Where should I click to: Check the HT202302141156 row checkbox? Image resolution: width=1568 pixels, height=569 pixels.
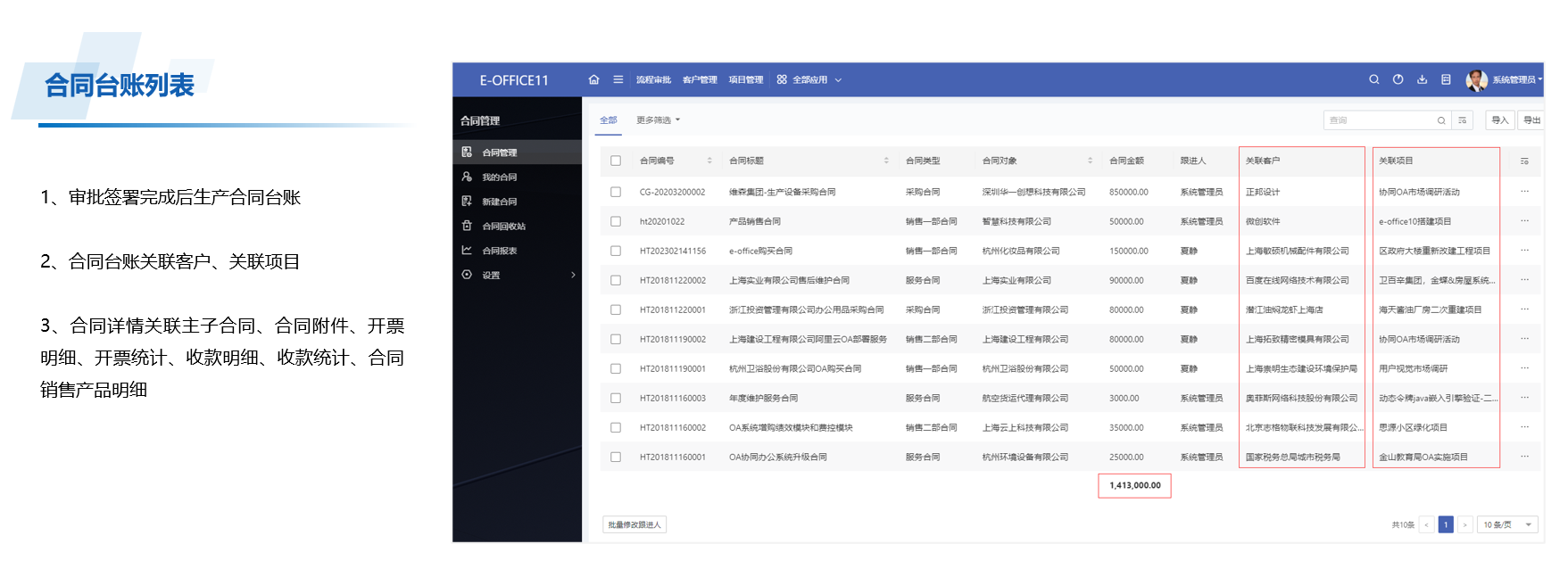tap(616, 251)
